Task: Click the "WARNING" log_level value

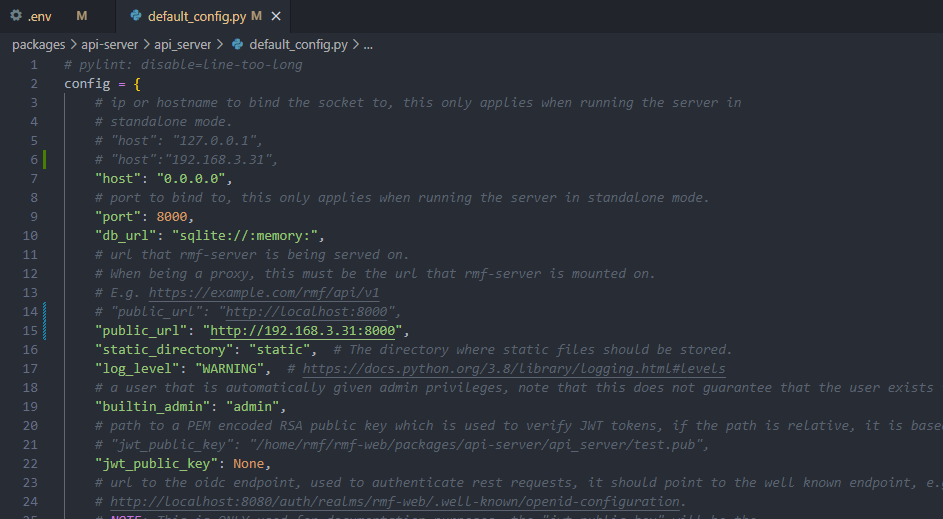Action: [229, 369]
